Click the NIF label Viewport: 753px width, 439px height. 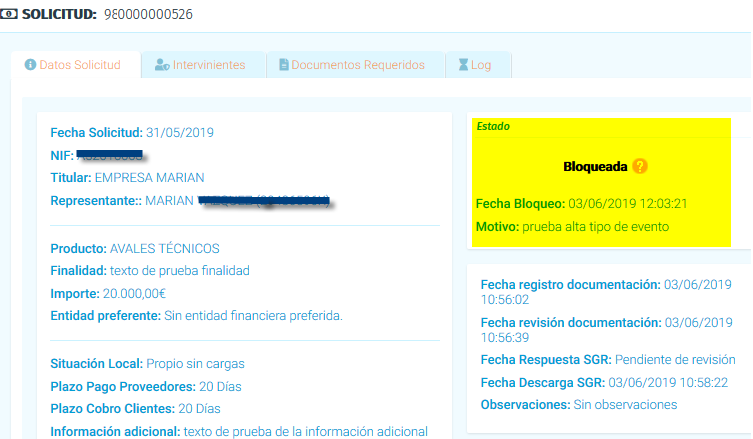click(62, 156)
